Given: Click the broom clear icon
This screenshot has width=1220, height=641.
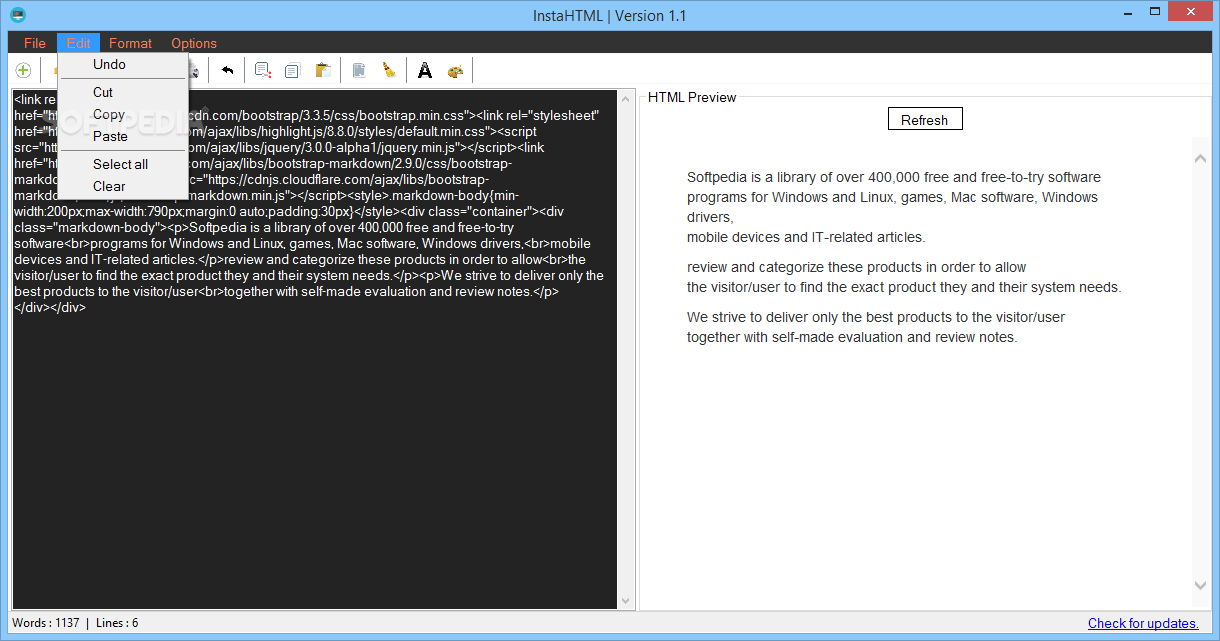Looking at the screenshot, I should [x=389, y=70].
